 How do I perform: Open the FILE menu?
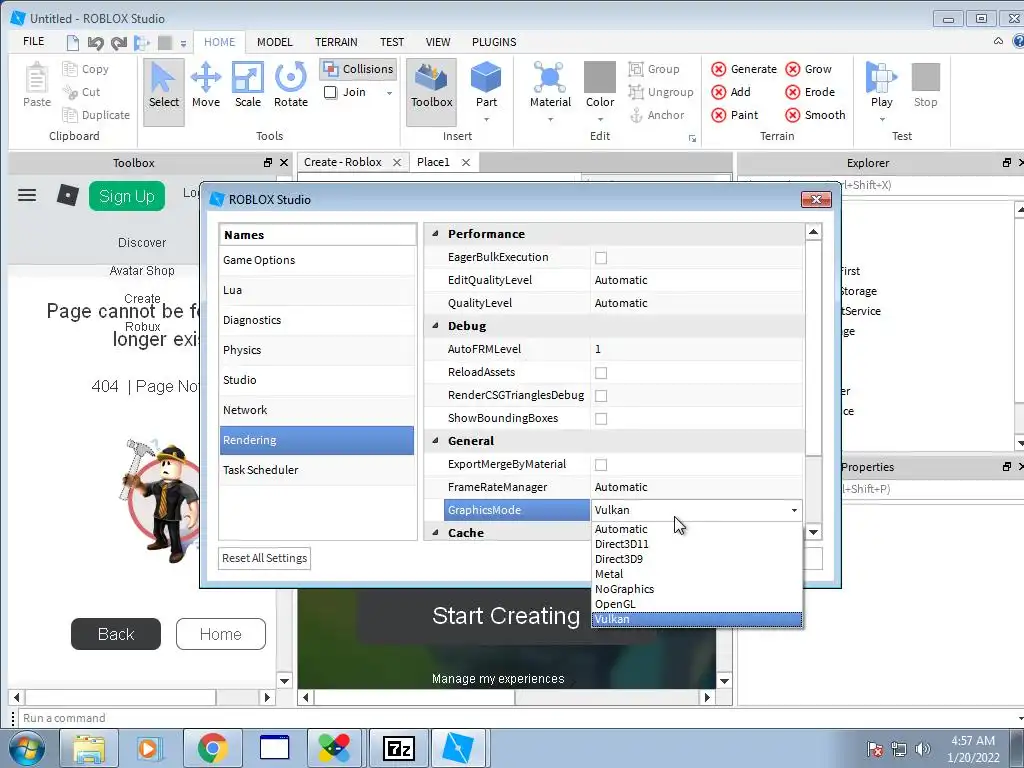[x=33, y=42]
